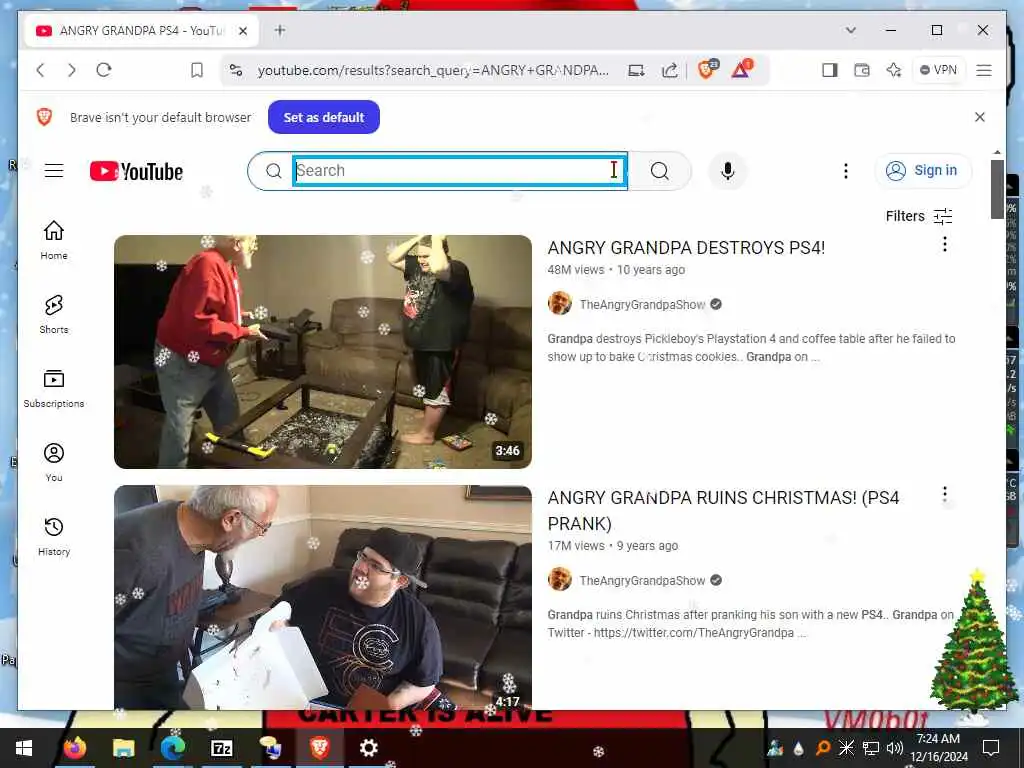Open ANGRY GRANDPA DESTROYS PS4! title link
Image resolution: width=1024 pixels, height=768 pixels.
(686, 248)
